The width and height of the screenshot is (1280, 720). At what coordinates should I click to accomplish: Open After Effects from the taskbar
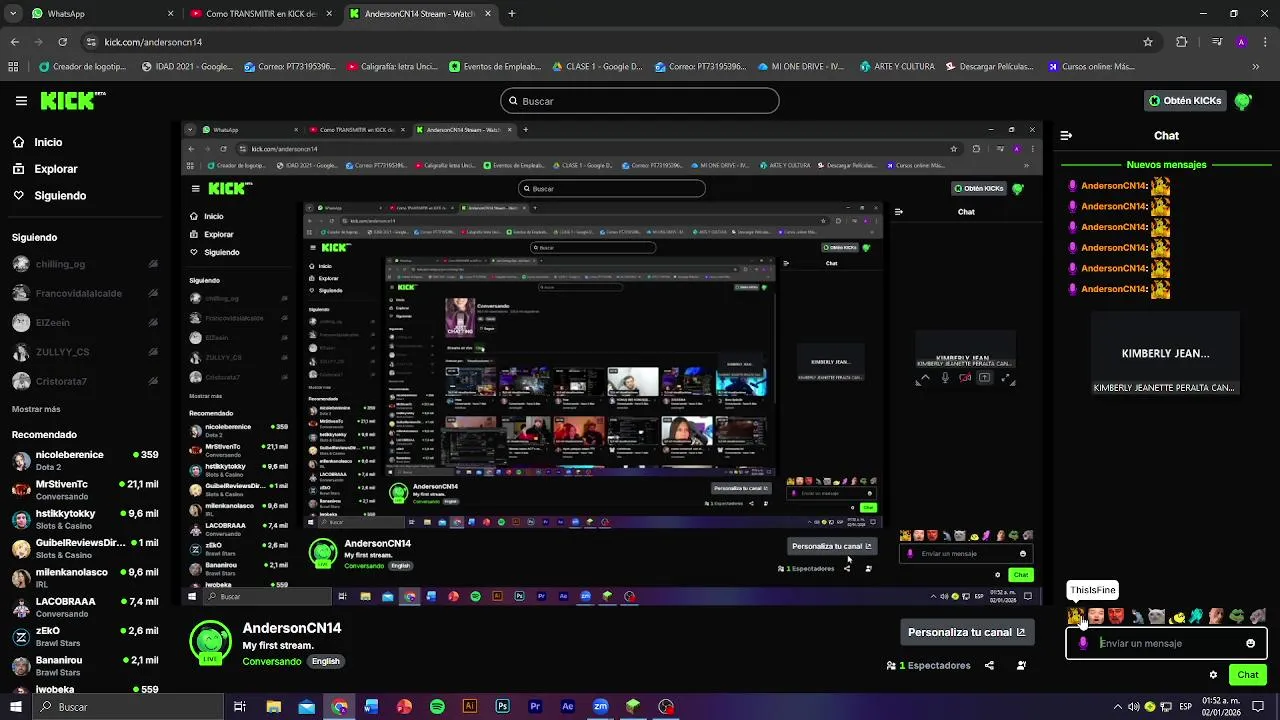(568, 707)
